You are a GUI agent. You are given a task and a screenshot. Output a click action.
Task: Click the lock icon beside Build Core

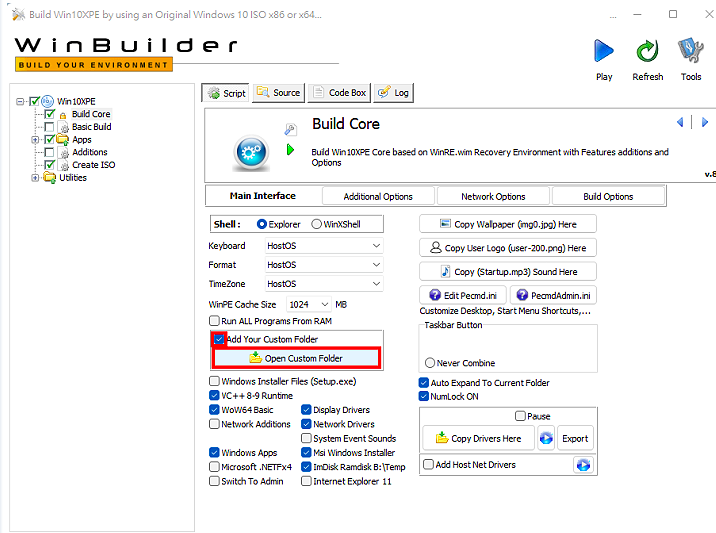pyautogui.click(x=63, y=115)
